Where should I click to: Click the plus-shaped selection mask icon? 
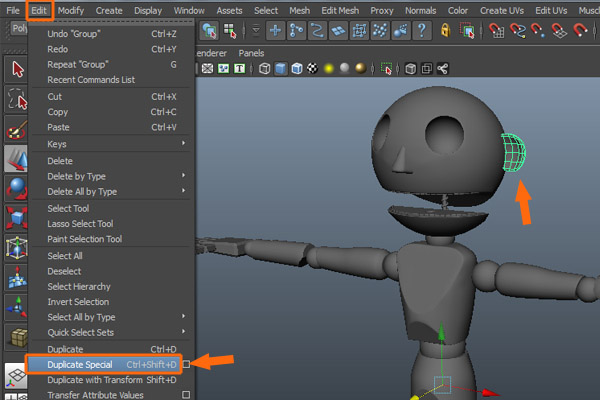[x=275, y=31]
